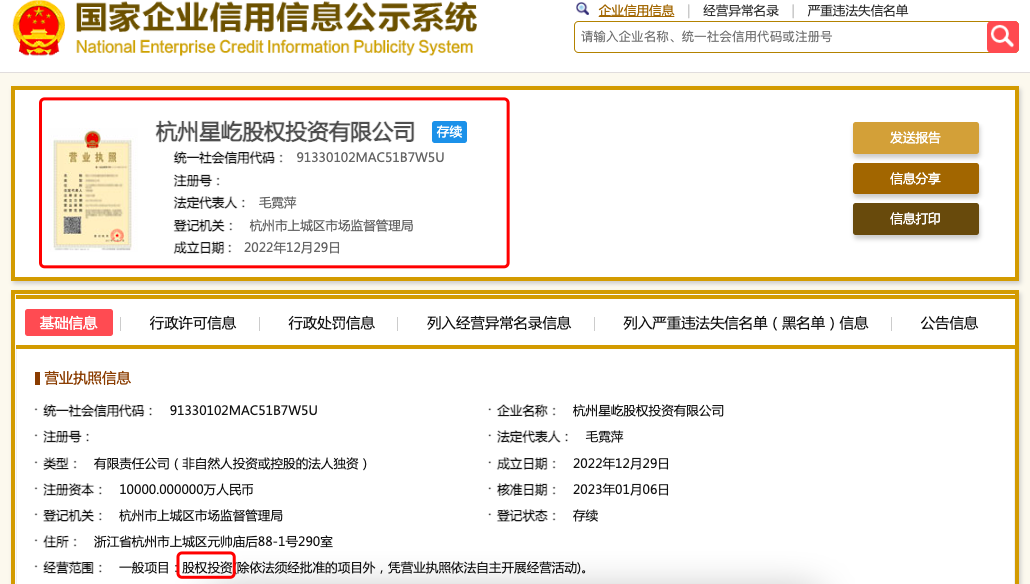Select the 企业信用信息 search category

click(x=636, y=11)
